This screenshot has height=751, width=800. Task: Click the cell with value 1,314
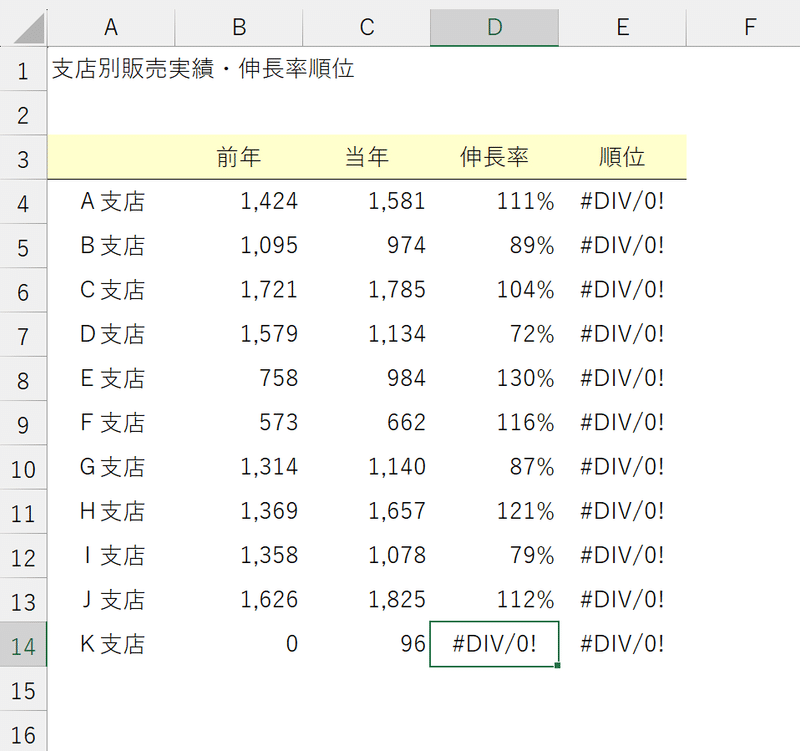click(x=239, y=467)
